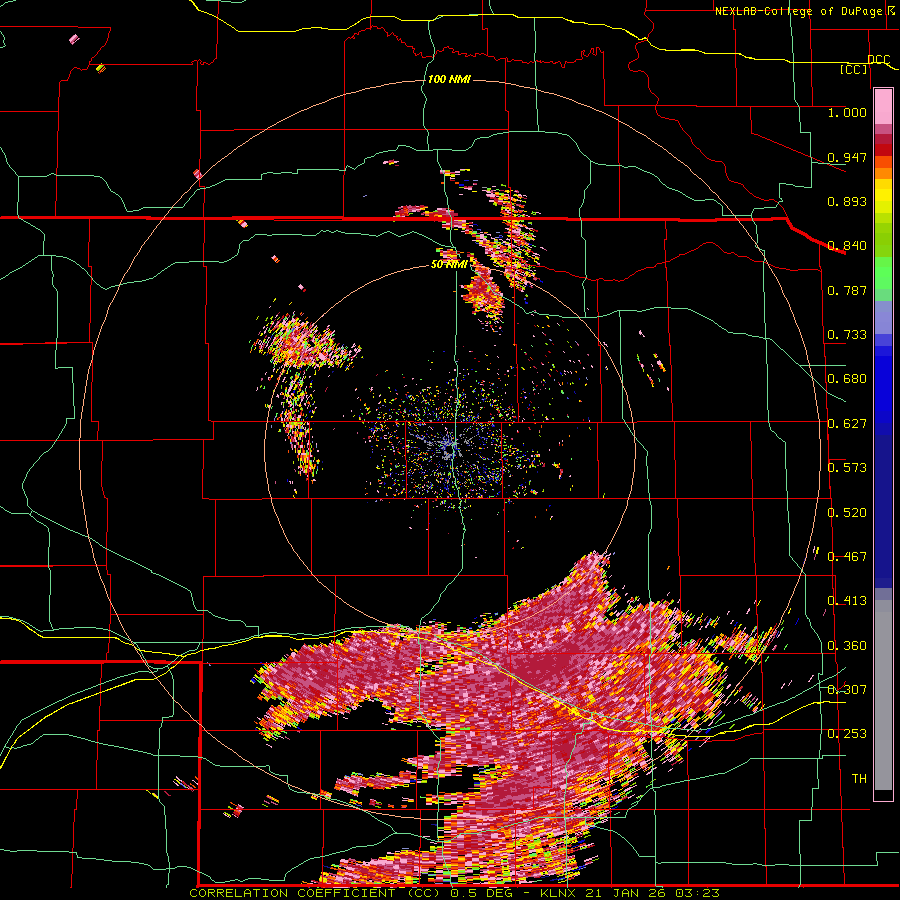The height and width of the screenshot is (900, 900).
Task: Click the 0.520 scale label
Action: pyautogui.click(x=847, y=513)
